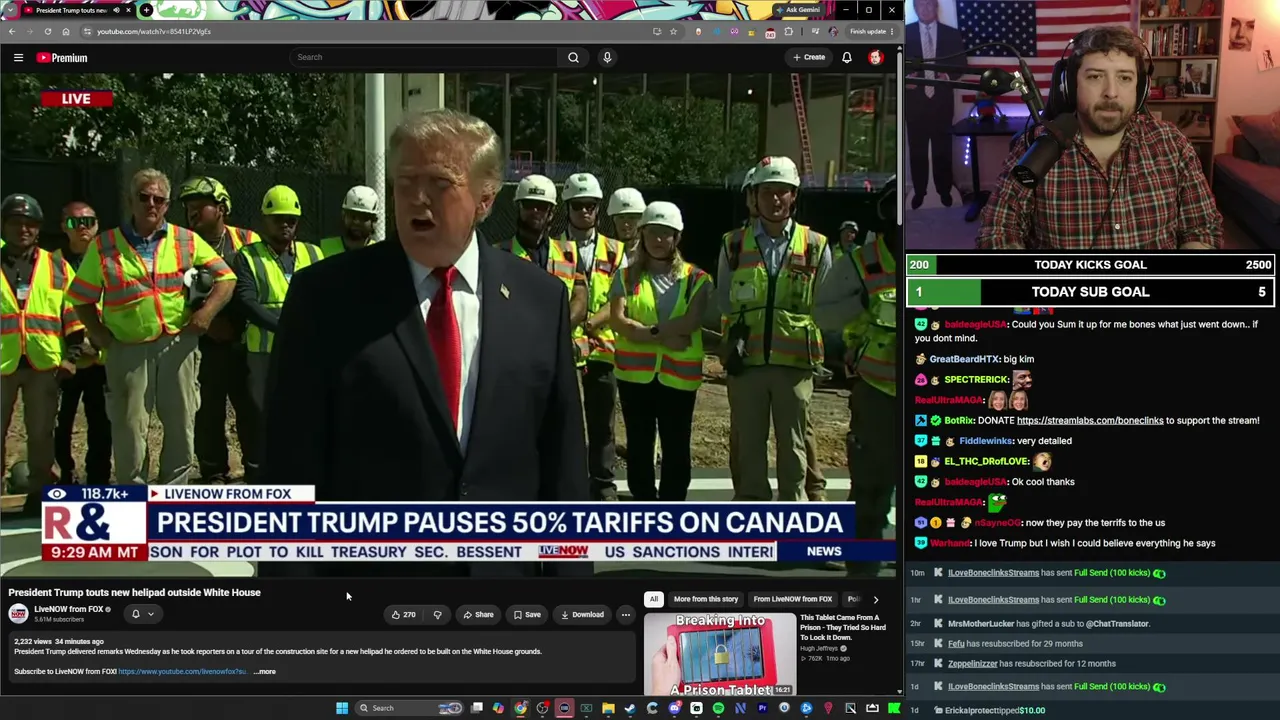Screen dimensions: 1280x720
Task: Open the browser home page icon
Action: pos(66,31)
